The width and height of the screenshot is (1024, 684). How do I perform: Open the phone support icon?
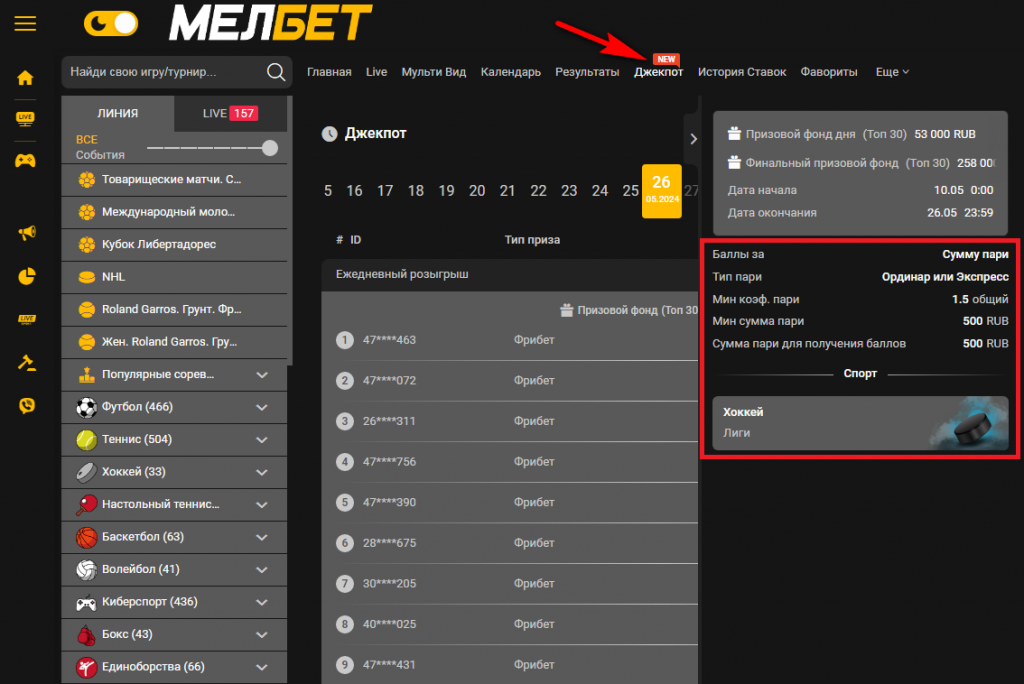tap(27, 406)
